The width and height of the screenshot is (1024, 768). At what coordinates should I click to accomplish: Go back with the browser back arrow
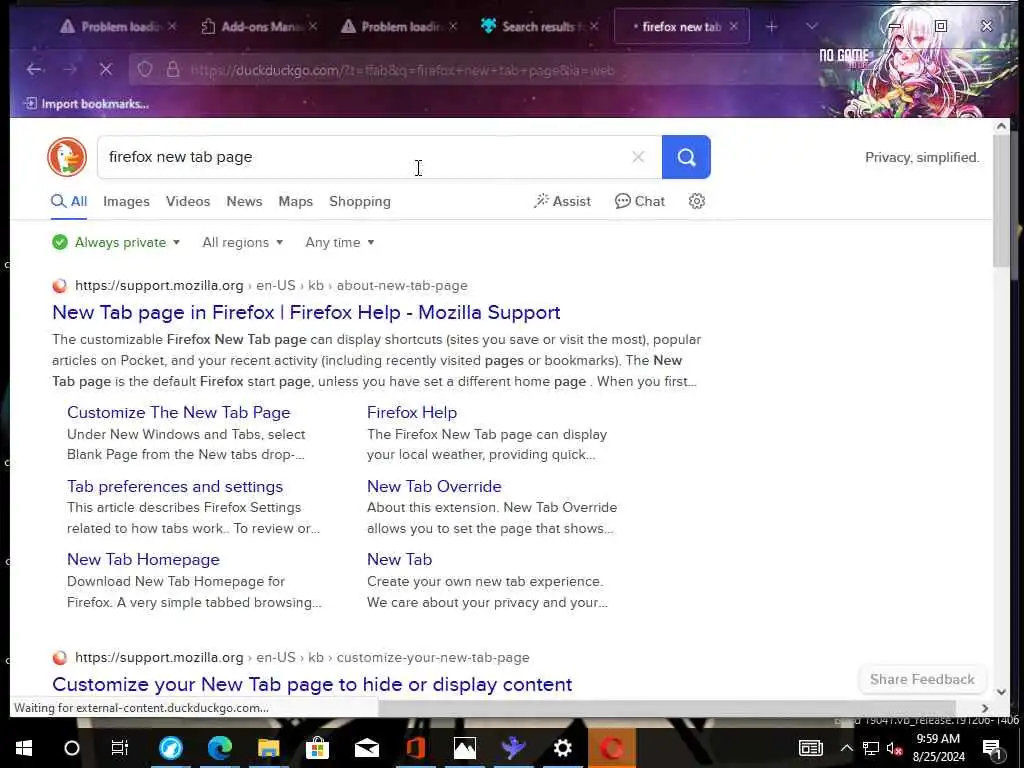[x=34, y=69]
